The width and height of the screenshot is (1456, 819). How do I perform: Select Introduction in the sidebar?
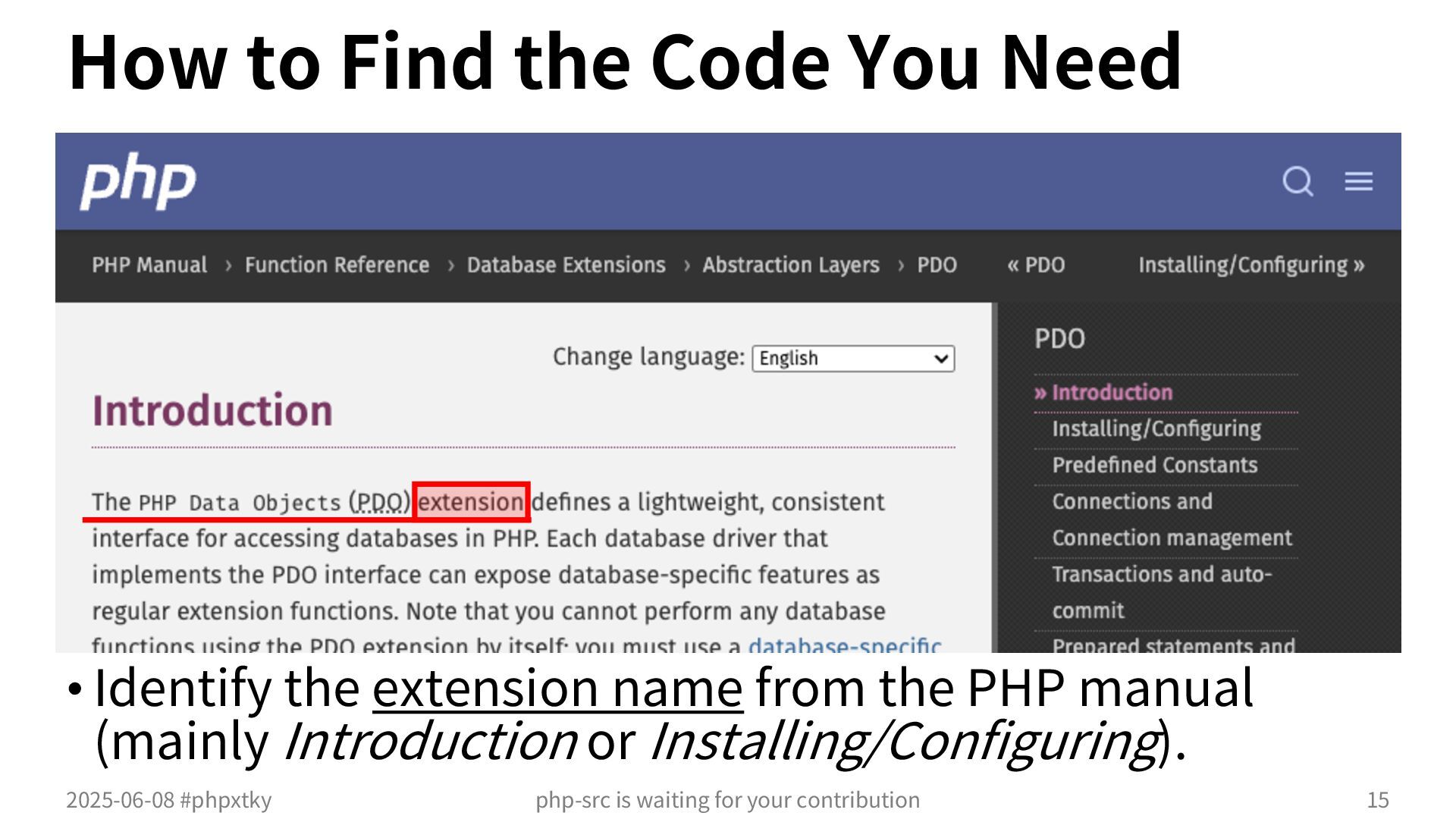tap(1111, 392)
